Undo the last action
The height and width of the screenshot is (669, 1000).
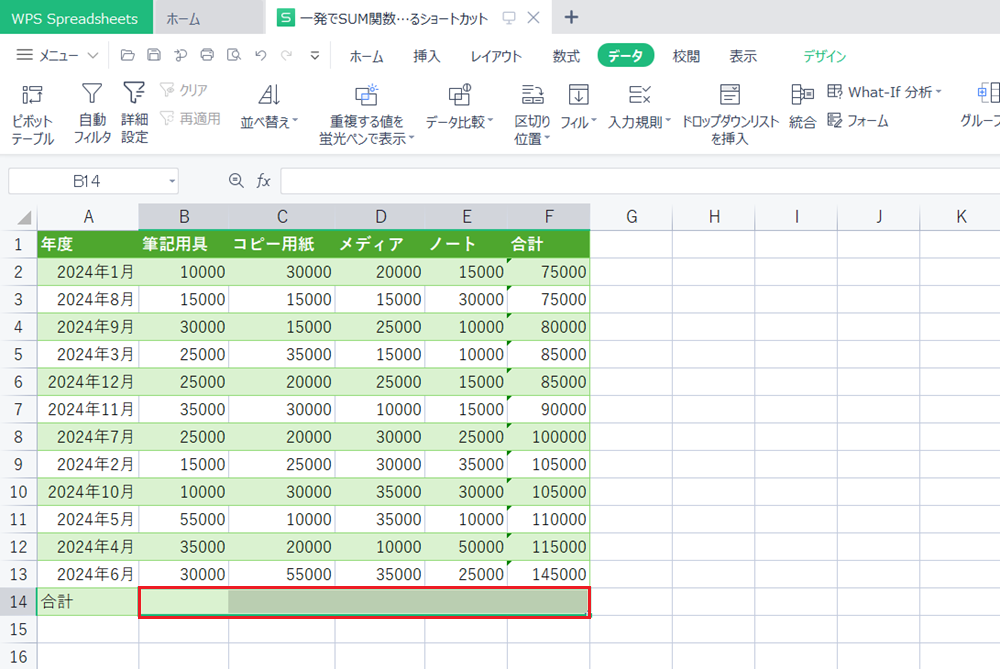[x=260, y=55]
